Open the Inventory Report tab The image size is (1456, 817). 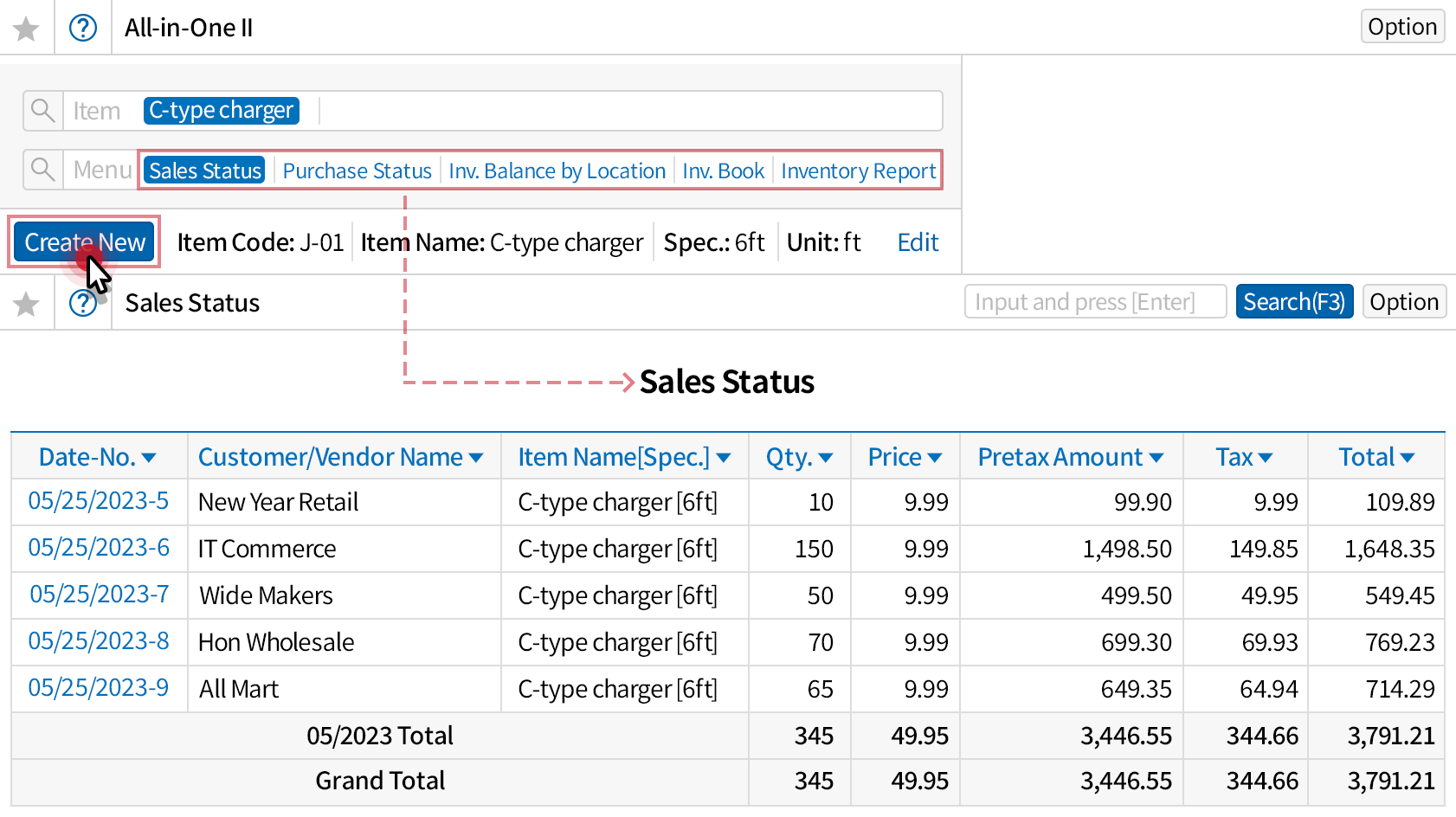[x=858, y=171]
